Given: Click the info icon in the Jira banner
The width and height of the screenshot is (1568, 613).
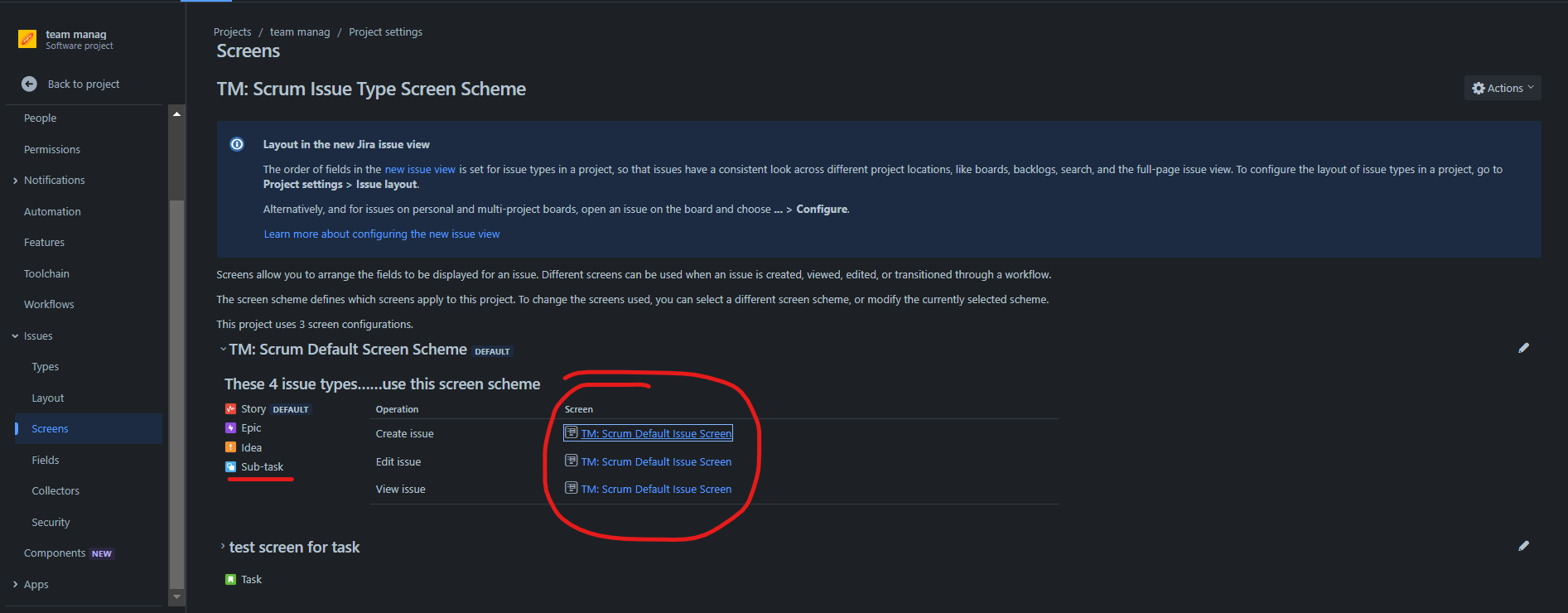Looking at the screenshot, I should click(237, 144).
